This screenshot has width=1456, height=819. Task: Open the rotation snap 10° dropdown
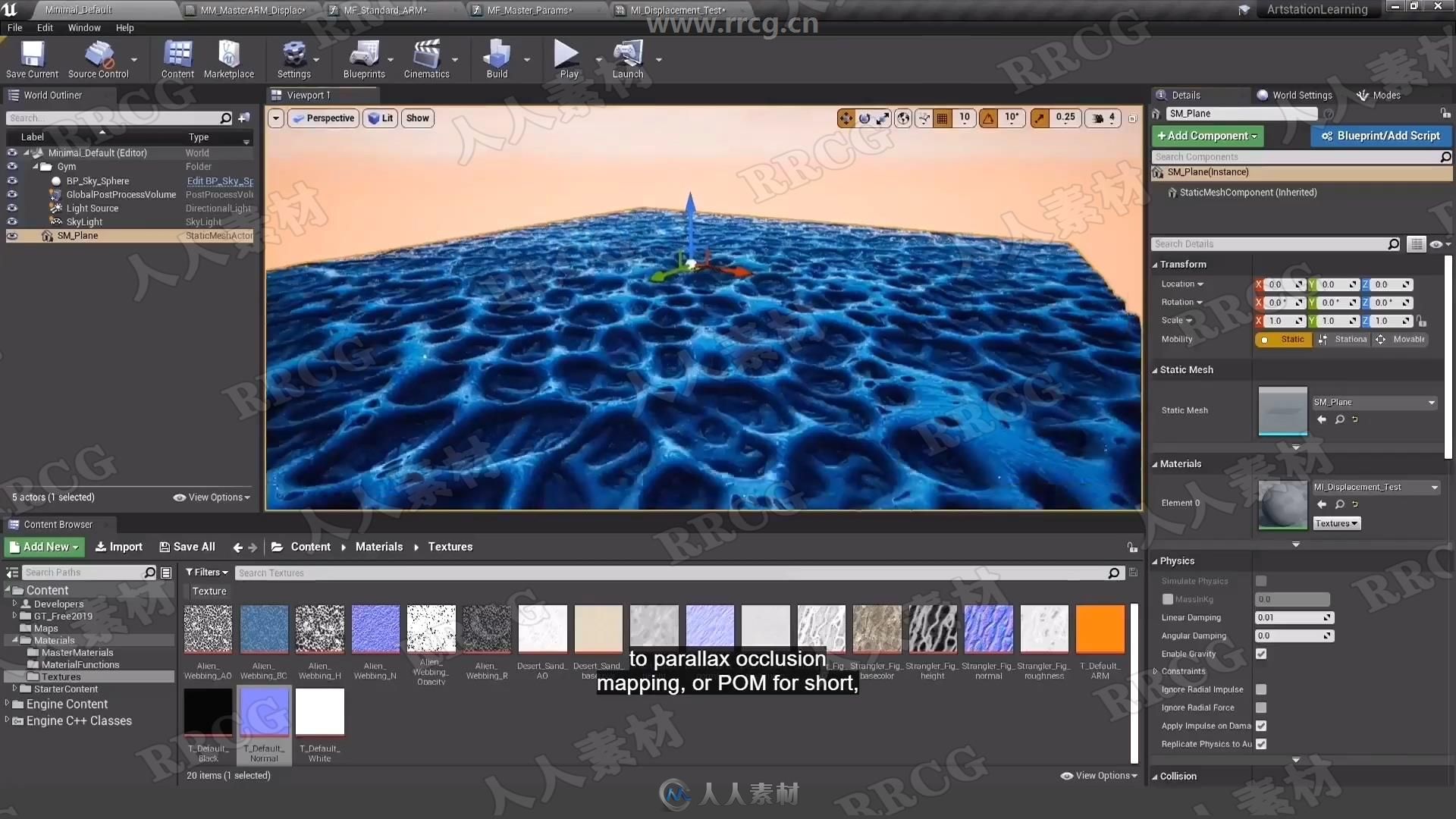[1012, 118]
